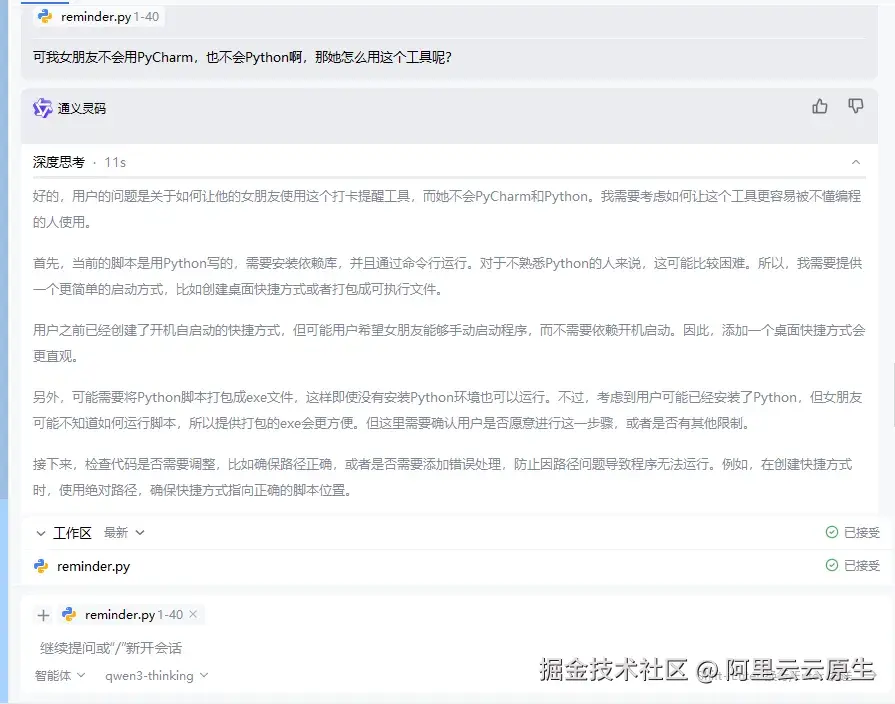
Task: Collapse the 深度思考 reasoning section
Action: pos(856,161)
